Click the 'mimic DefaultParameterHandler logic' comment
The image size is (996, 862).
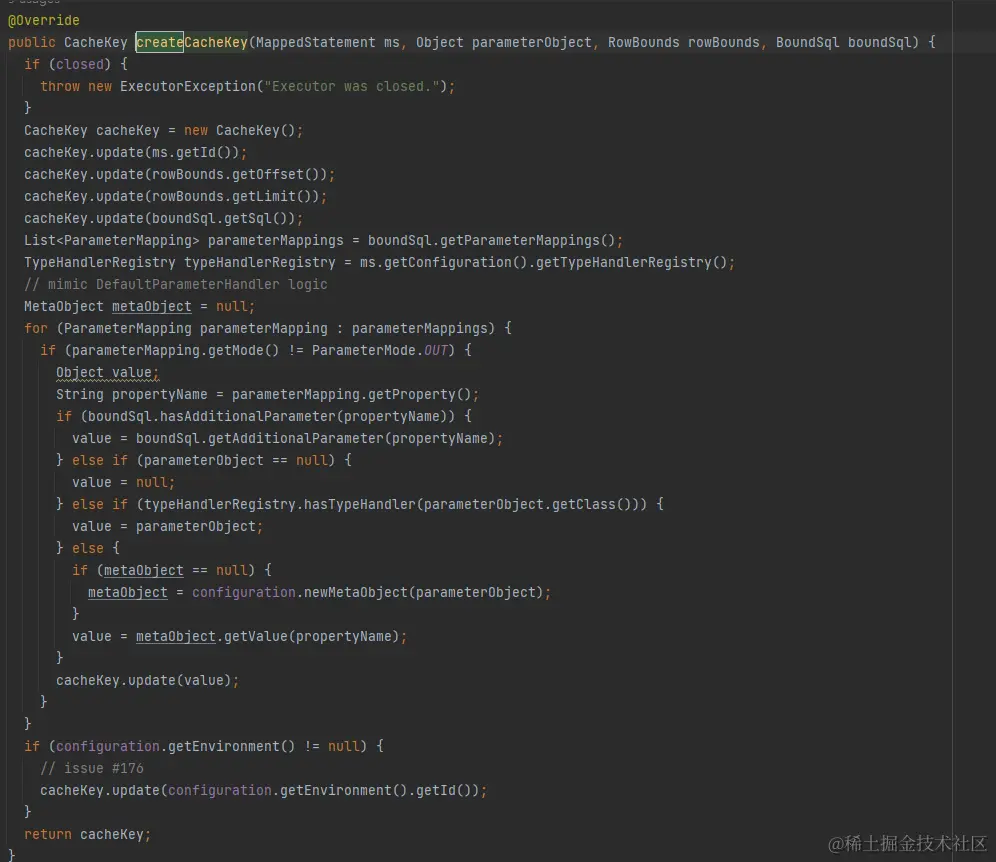pyautogui.click(x=175, y=284)
